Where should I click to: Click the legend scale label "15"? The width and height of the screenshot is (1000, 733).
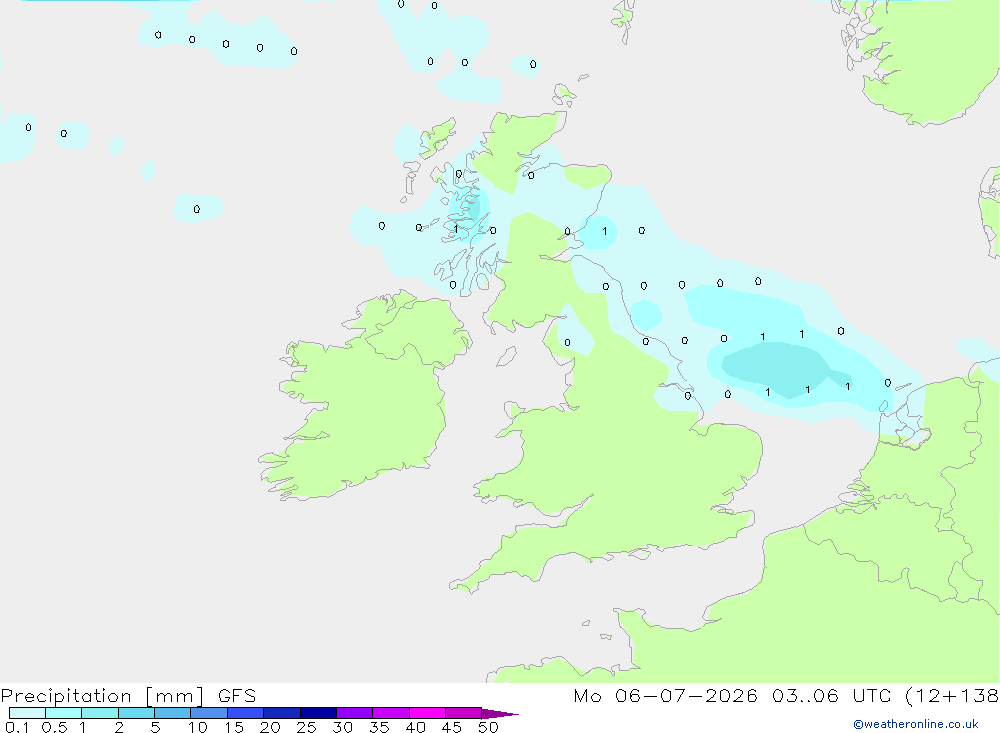click(x=233, y=727)
